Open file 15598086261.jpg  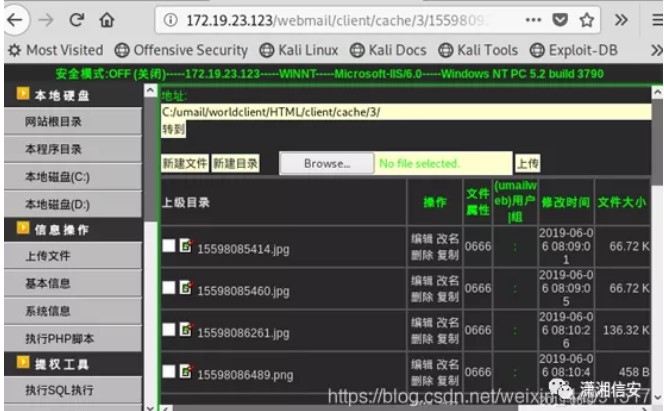[243, 333]
